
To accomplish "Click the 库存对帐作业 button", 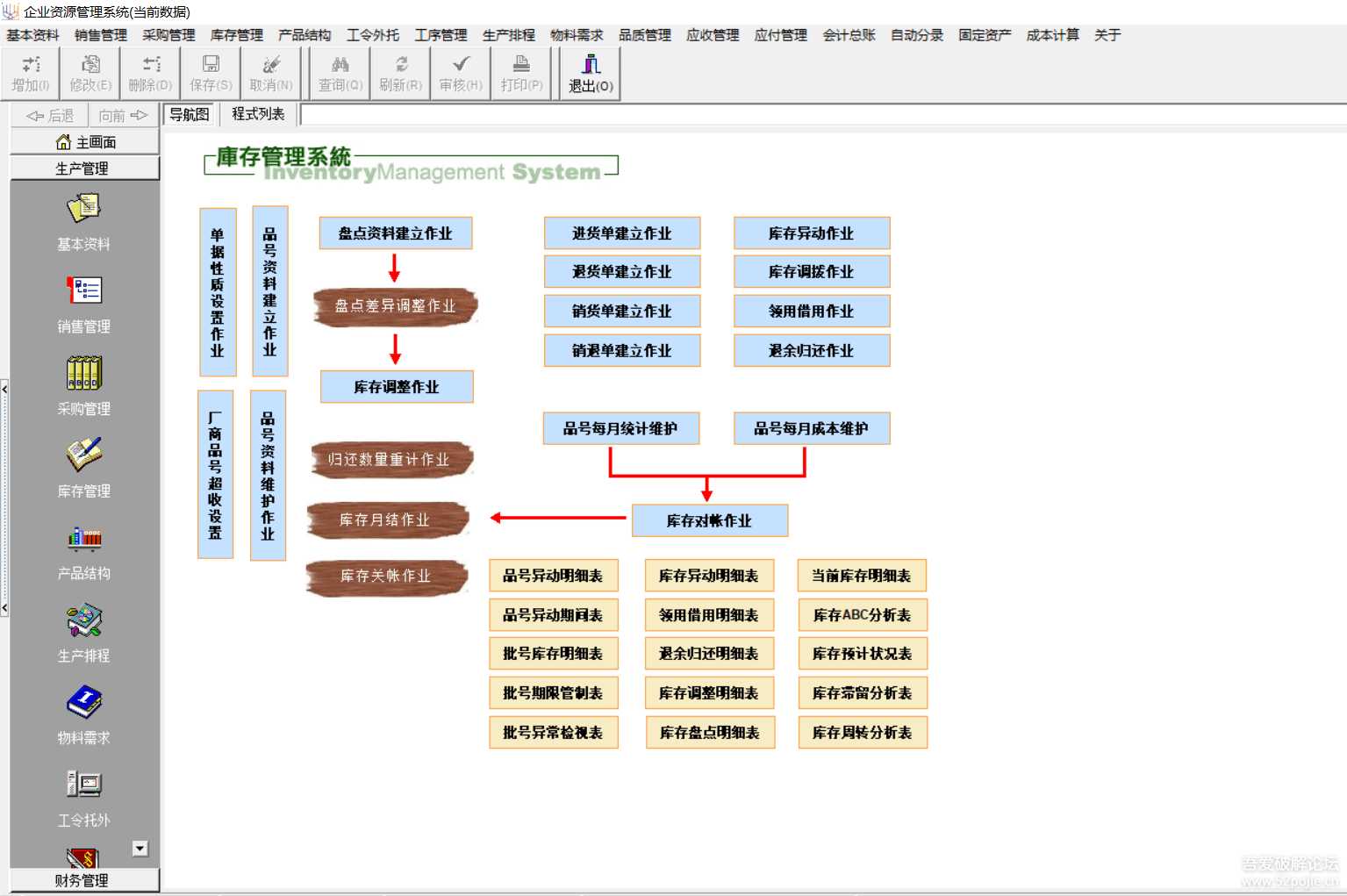I will coord(709,520).
